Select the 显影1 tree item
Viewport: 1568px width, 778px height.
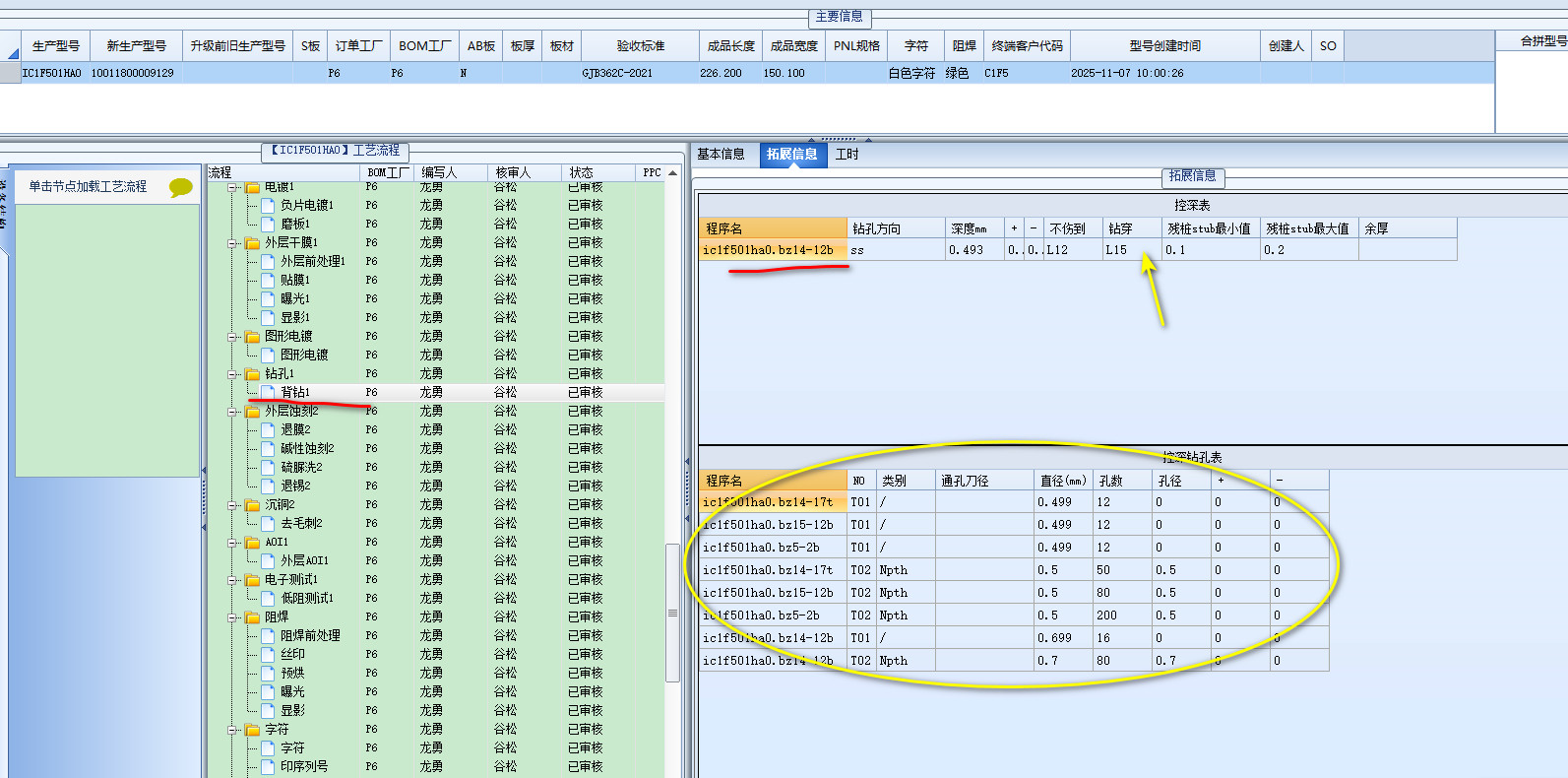click(295, 317)
